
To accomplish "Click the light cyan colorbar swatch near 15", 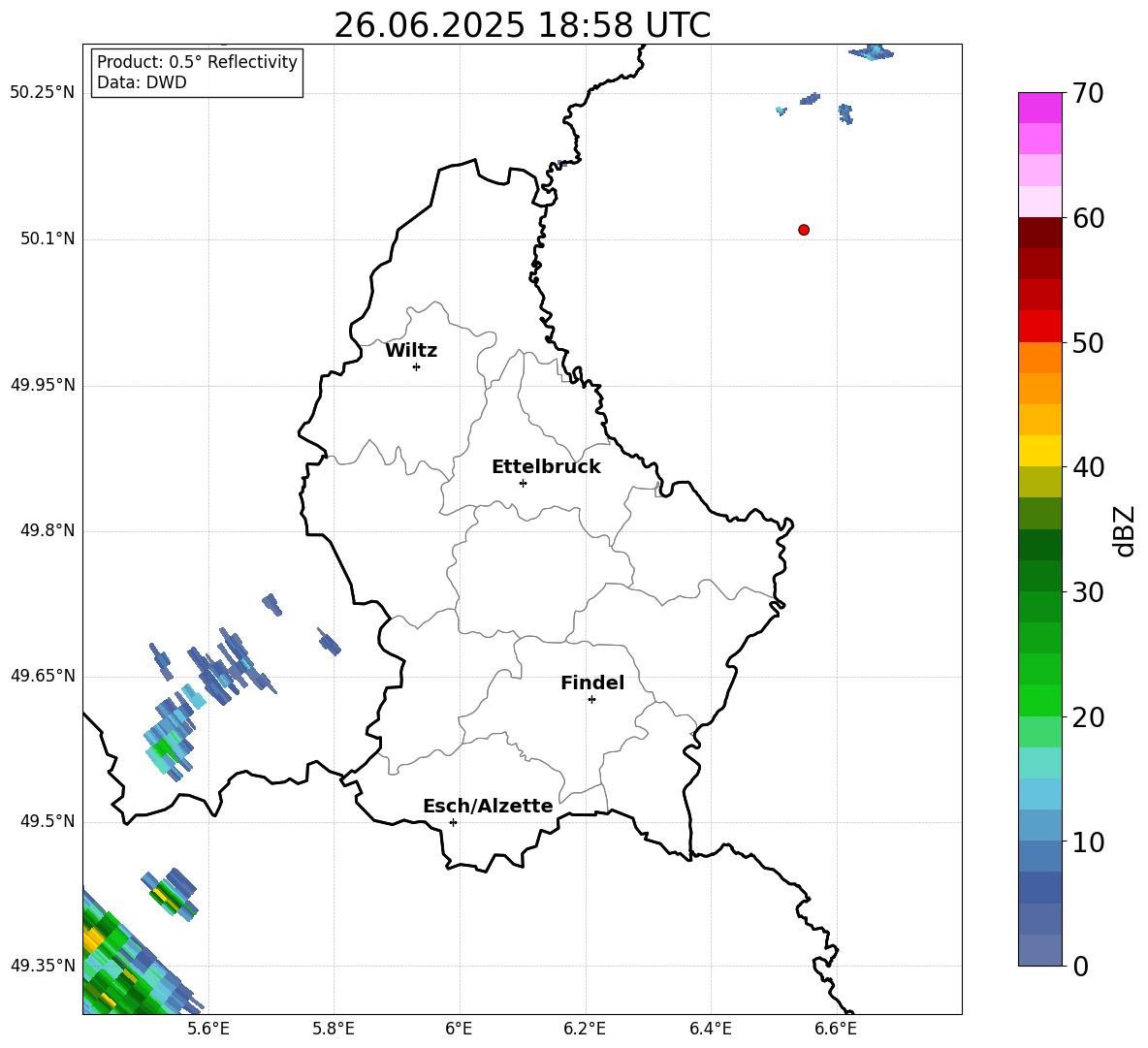I will pos(1040,763).
